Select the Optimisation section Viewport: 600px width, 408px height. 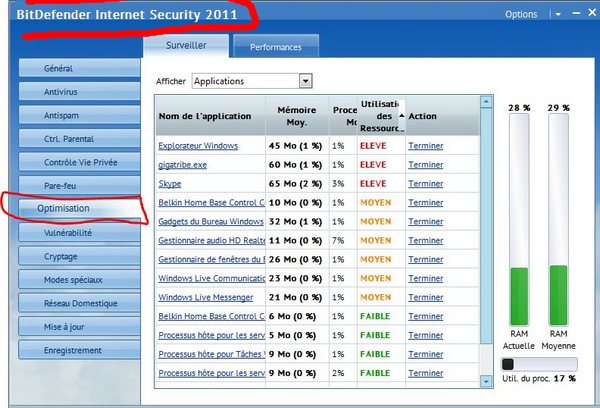(80, 209)
